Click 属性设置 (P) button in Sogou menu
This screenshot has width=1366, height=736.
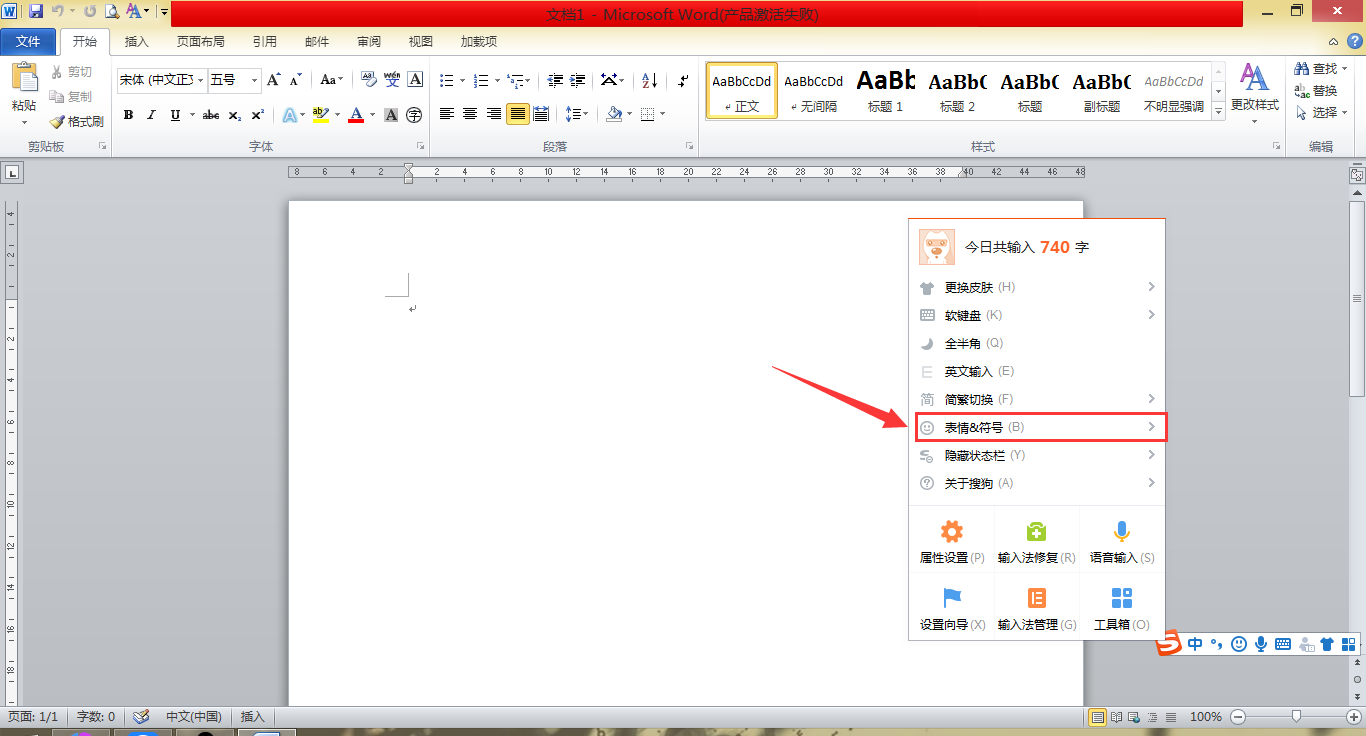952,542
